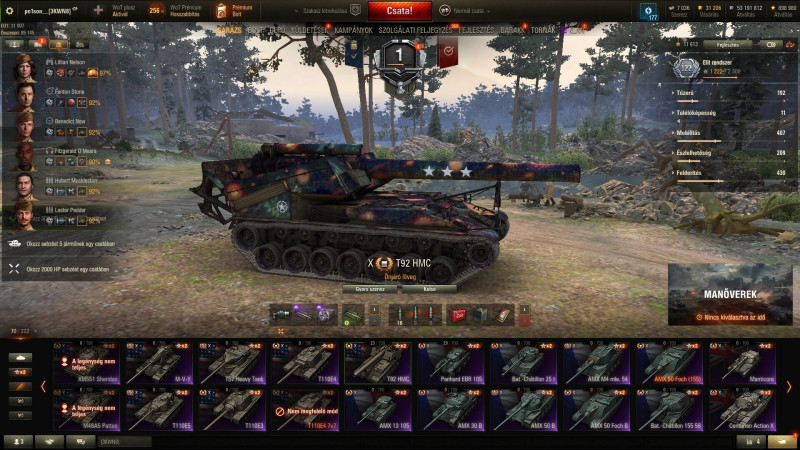Select the first shell ammo icon
Image resolution: width=800 pixels, height=450 pixels.
tap(399, 315)
